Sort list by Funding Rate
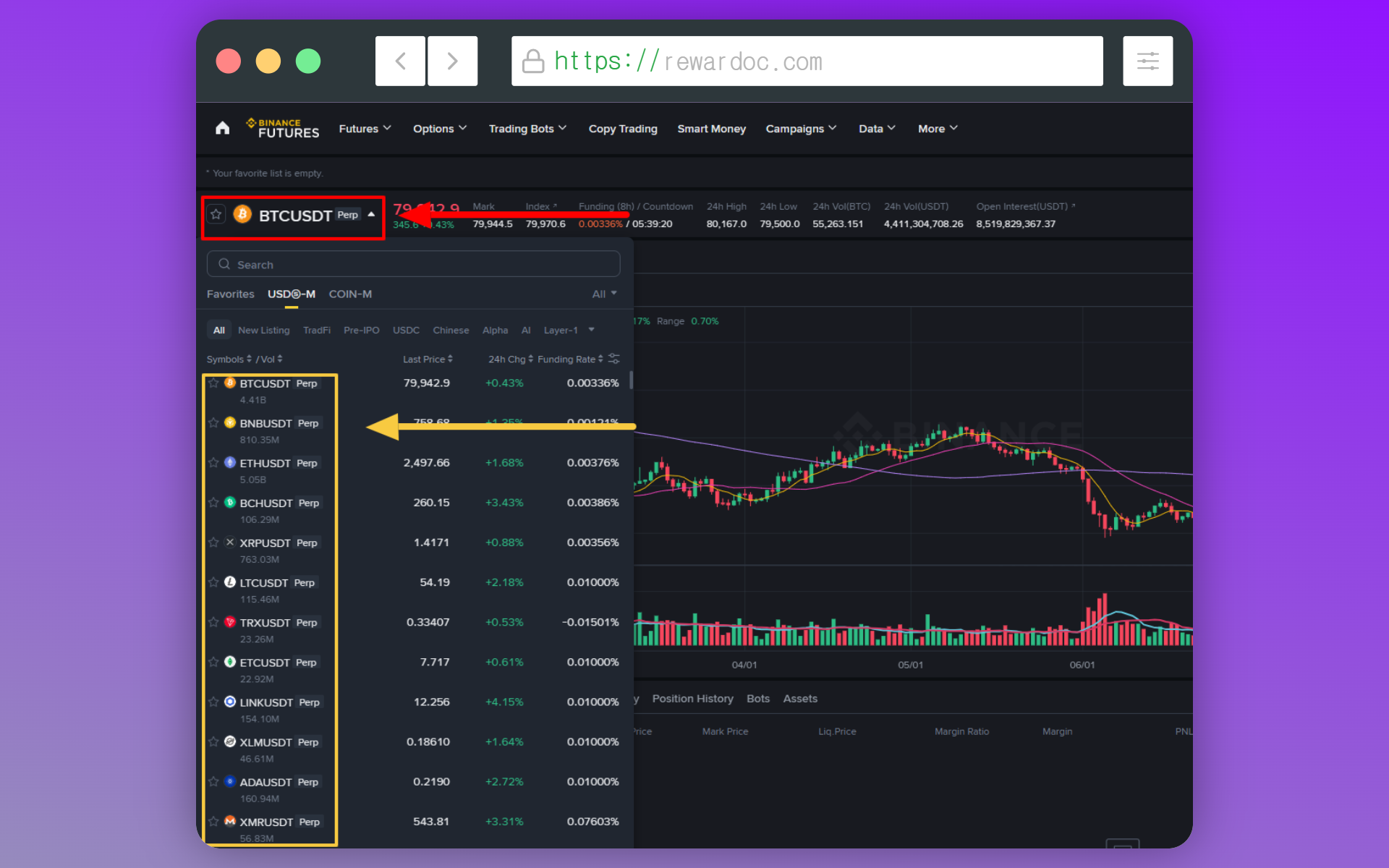 pos(570,359)
